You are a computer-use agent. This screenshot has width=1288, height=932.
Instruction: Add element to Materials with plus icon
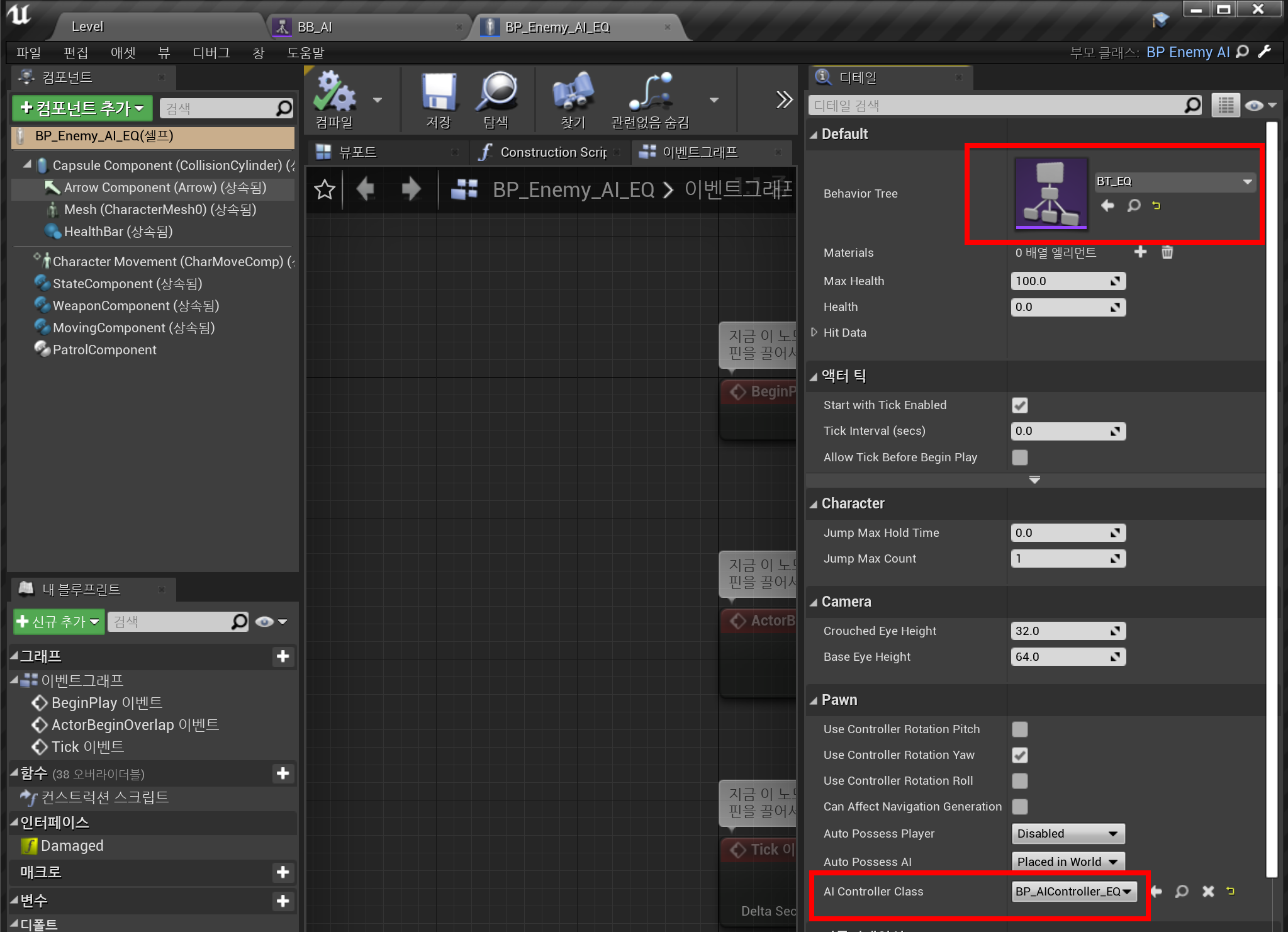(x=1140, y=252)
